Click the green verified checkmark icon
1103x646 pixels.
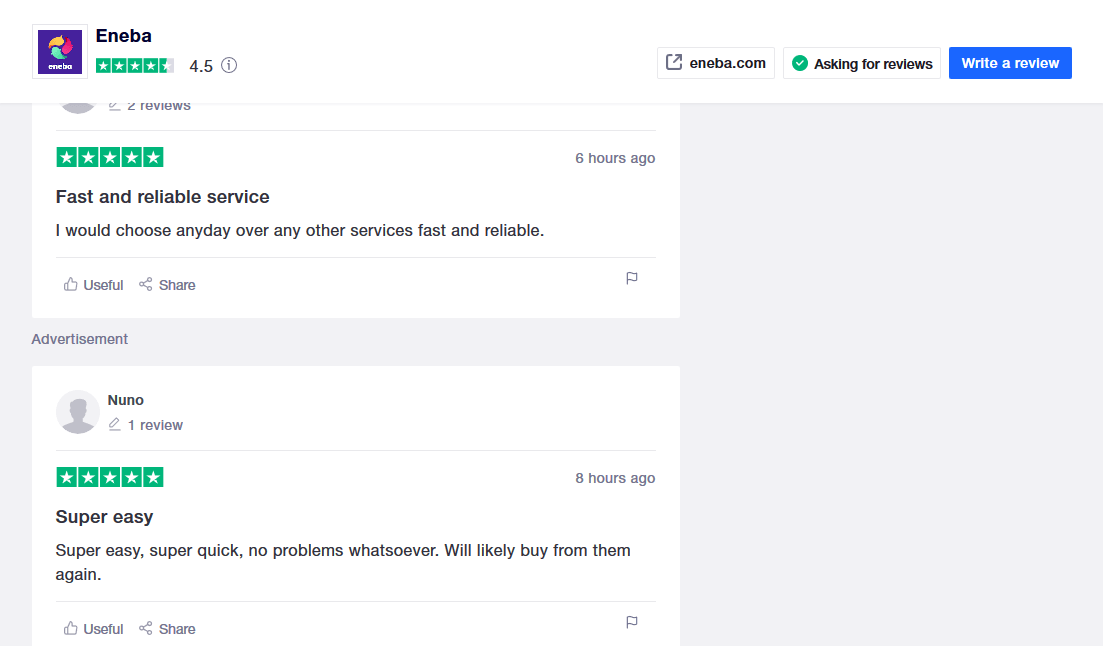tap(800, 63)
